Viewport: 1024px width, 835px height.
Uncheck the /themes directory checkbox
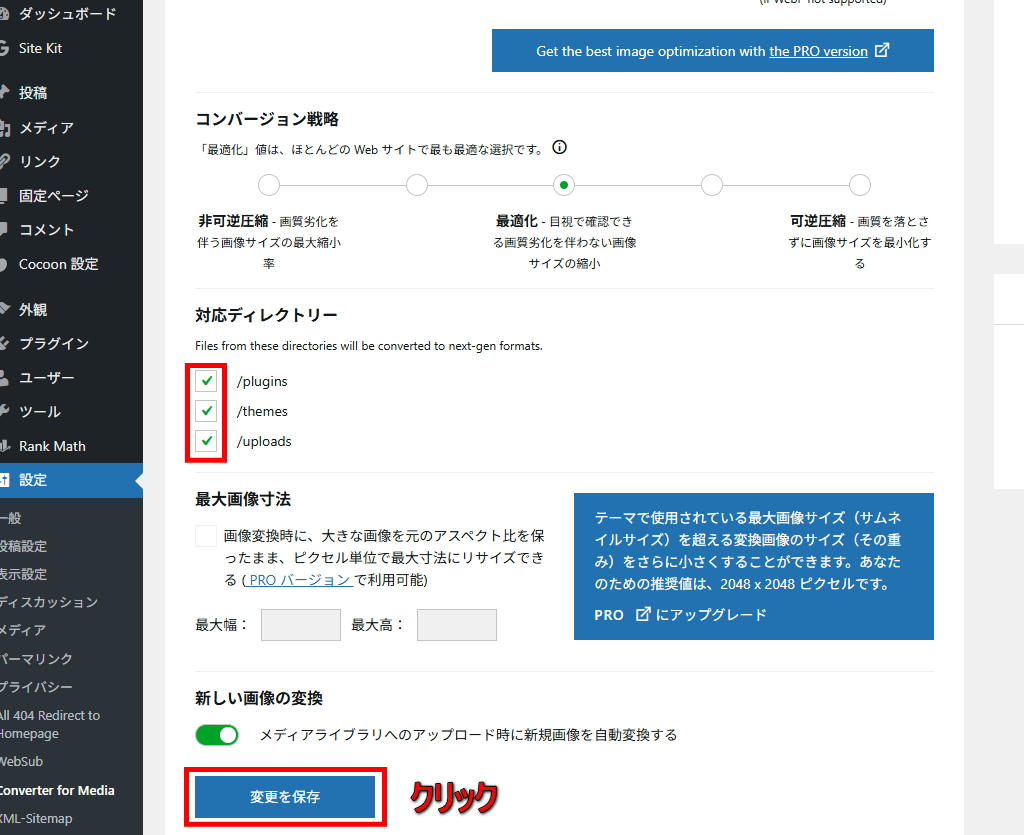[207, 411]
